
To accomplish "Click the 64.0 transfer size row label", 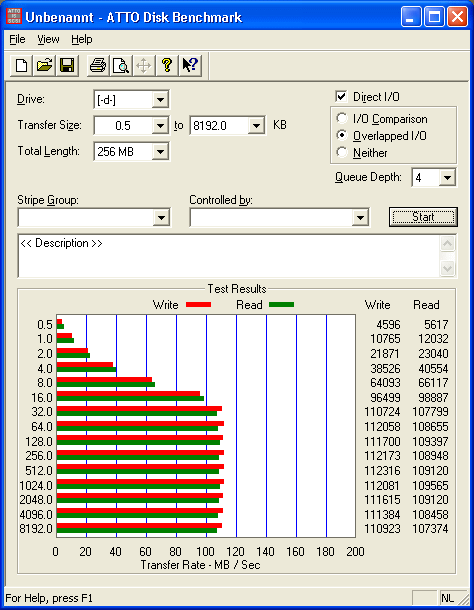I will (x=42, y=427).
